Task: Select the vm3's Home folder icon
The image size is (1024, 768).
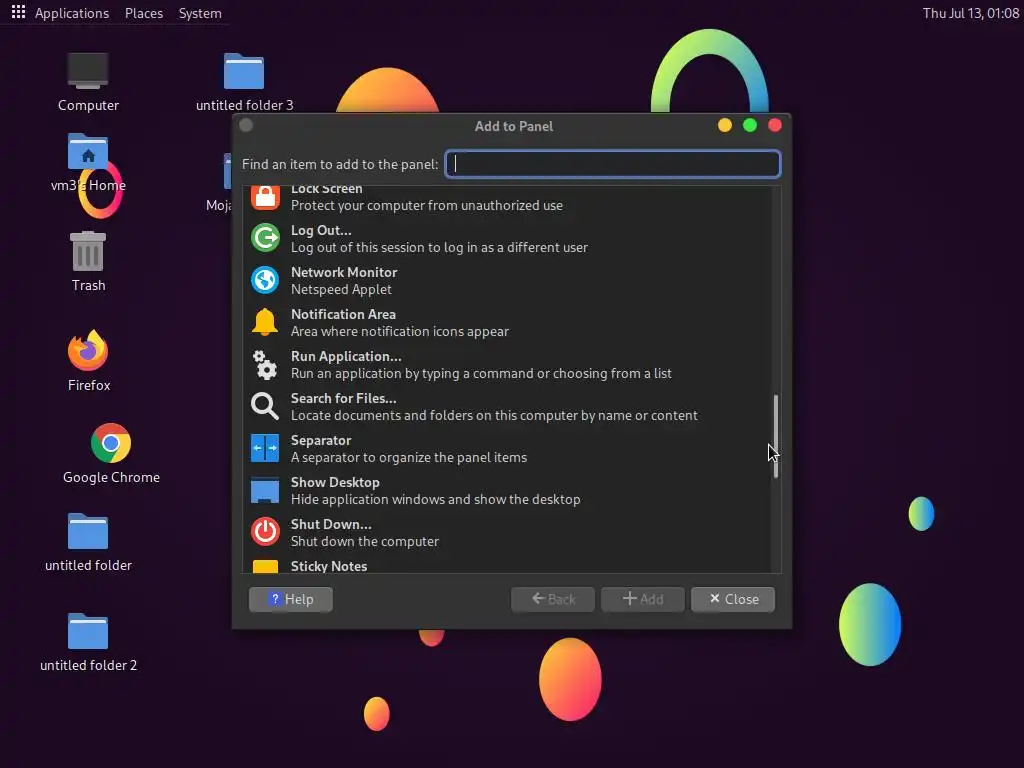Action: (88, 152)
